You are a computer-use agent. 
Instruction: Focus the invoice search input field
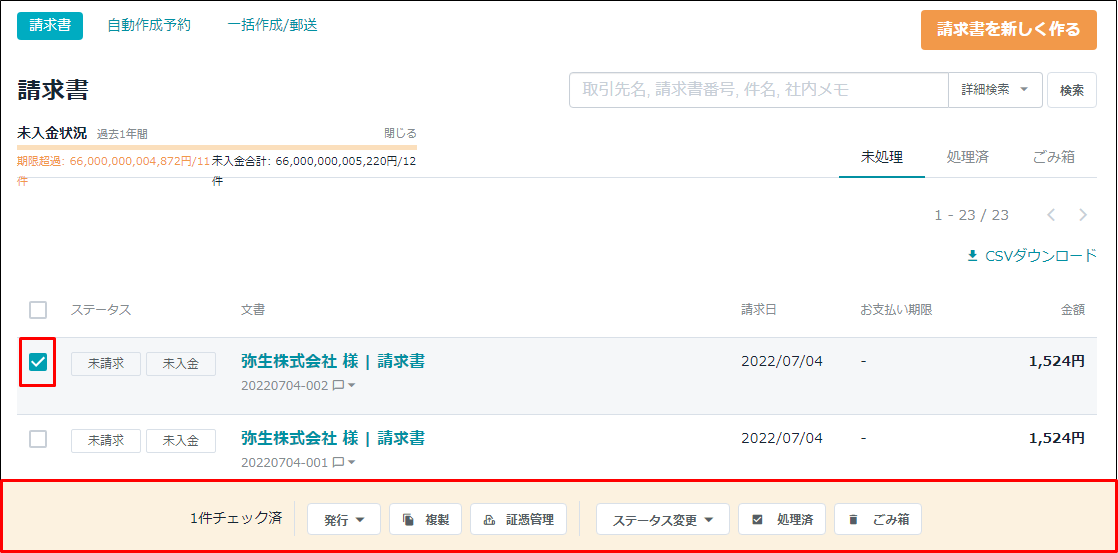point(758,90)
